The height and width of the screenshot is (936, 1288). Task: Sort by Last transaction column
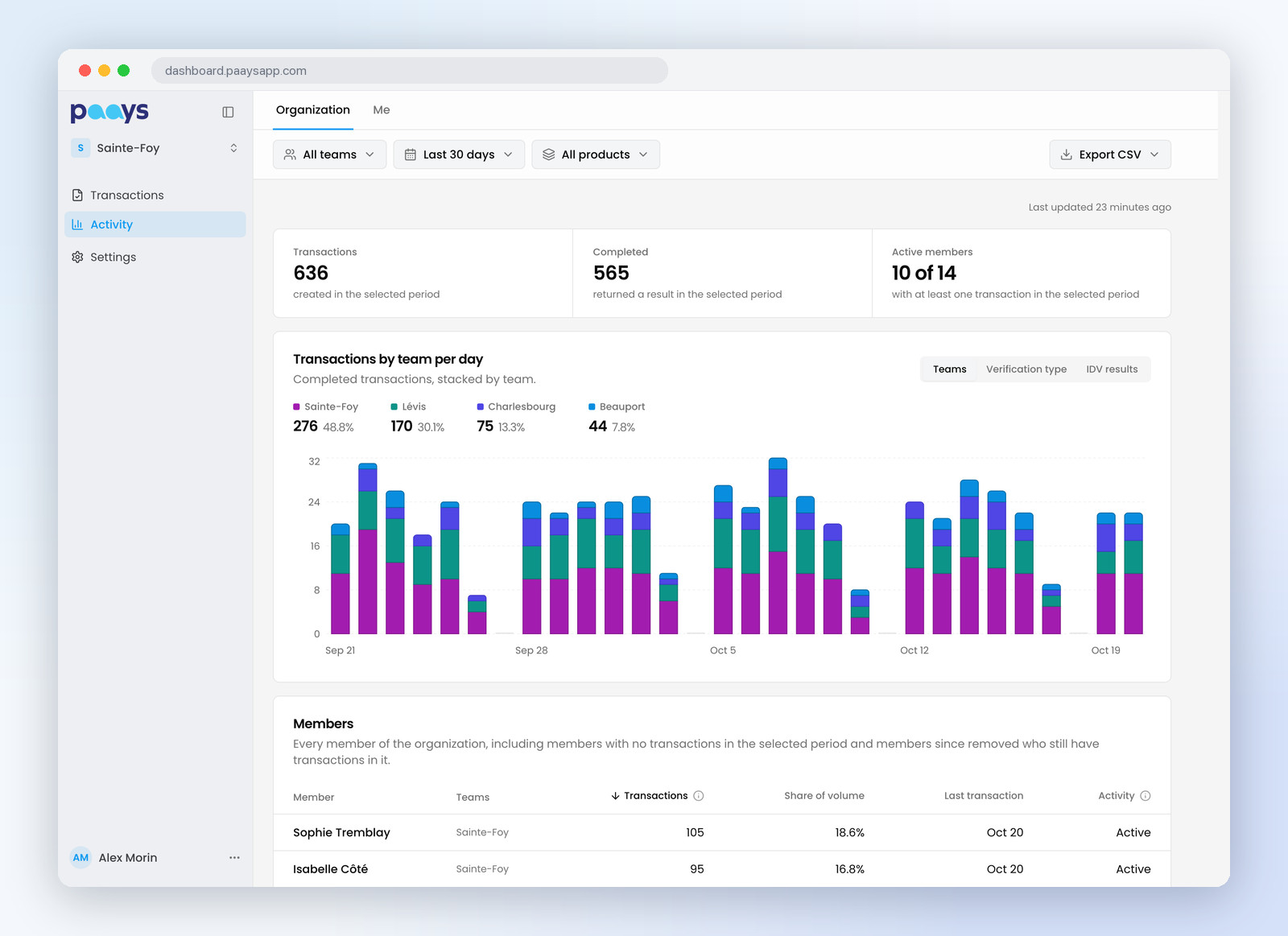click(984, 796)
